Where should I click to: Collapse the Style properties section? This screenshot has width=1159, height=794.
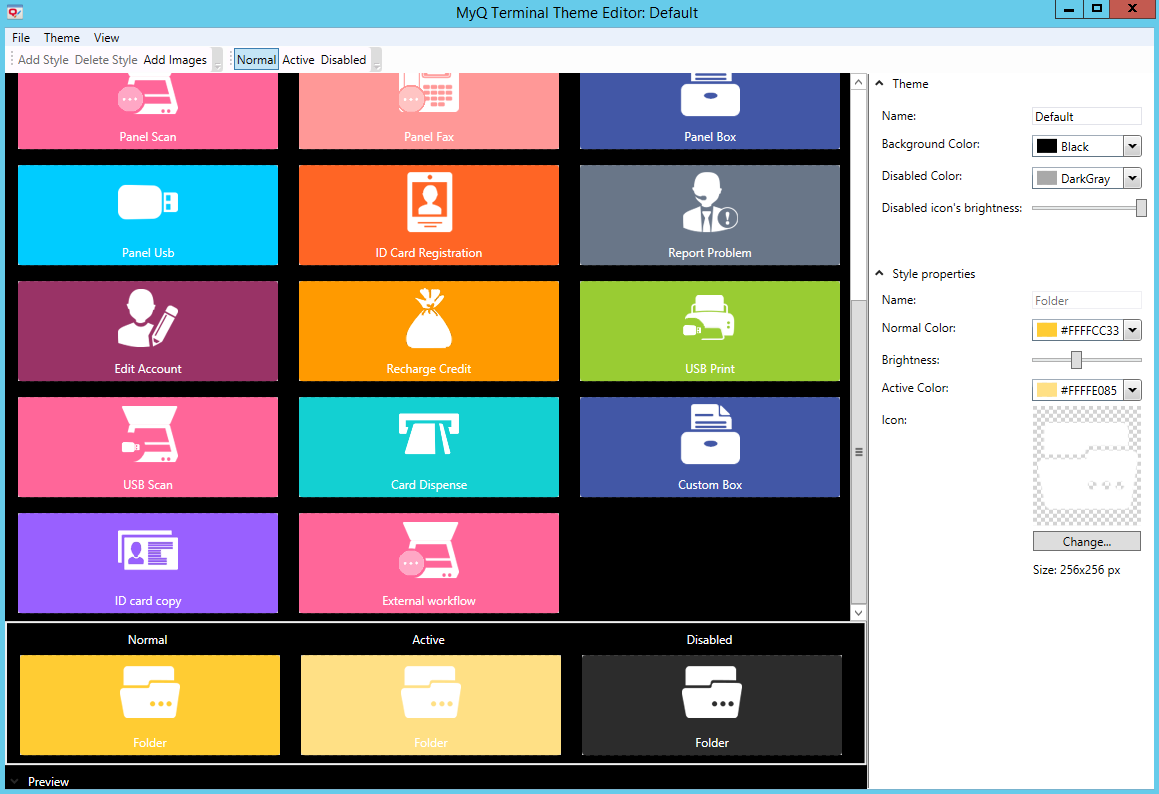(879, 273)
